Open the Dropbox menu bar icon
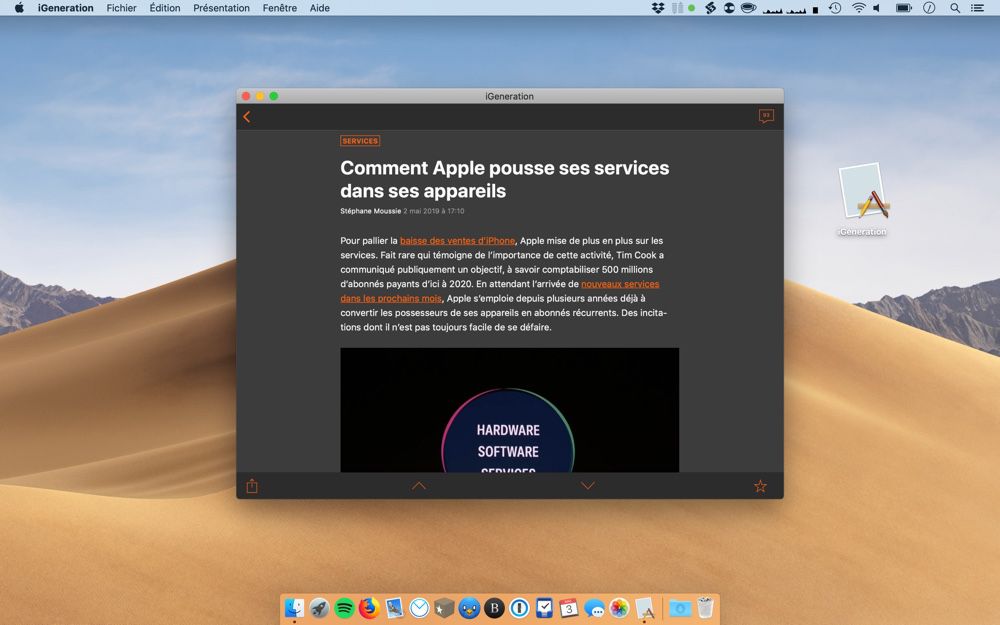Screen dimensions: 1000x625 pyautogui.click(x=658, y=8)
